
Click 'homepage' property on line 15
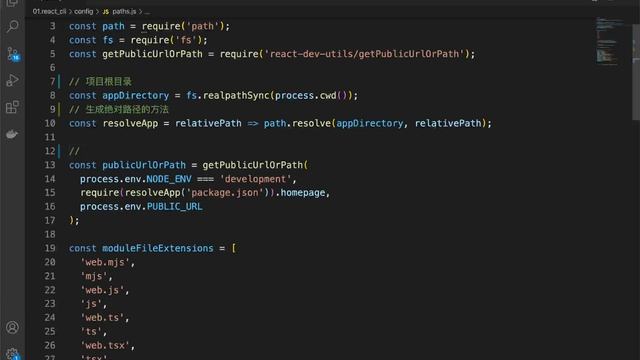click(303, 193)
